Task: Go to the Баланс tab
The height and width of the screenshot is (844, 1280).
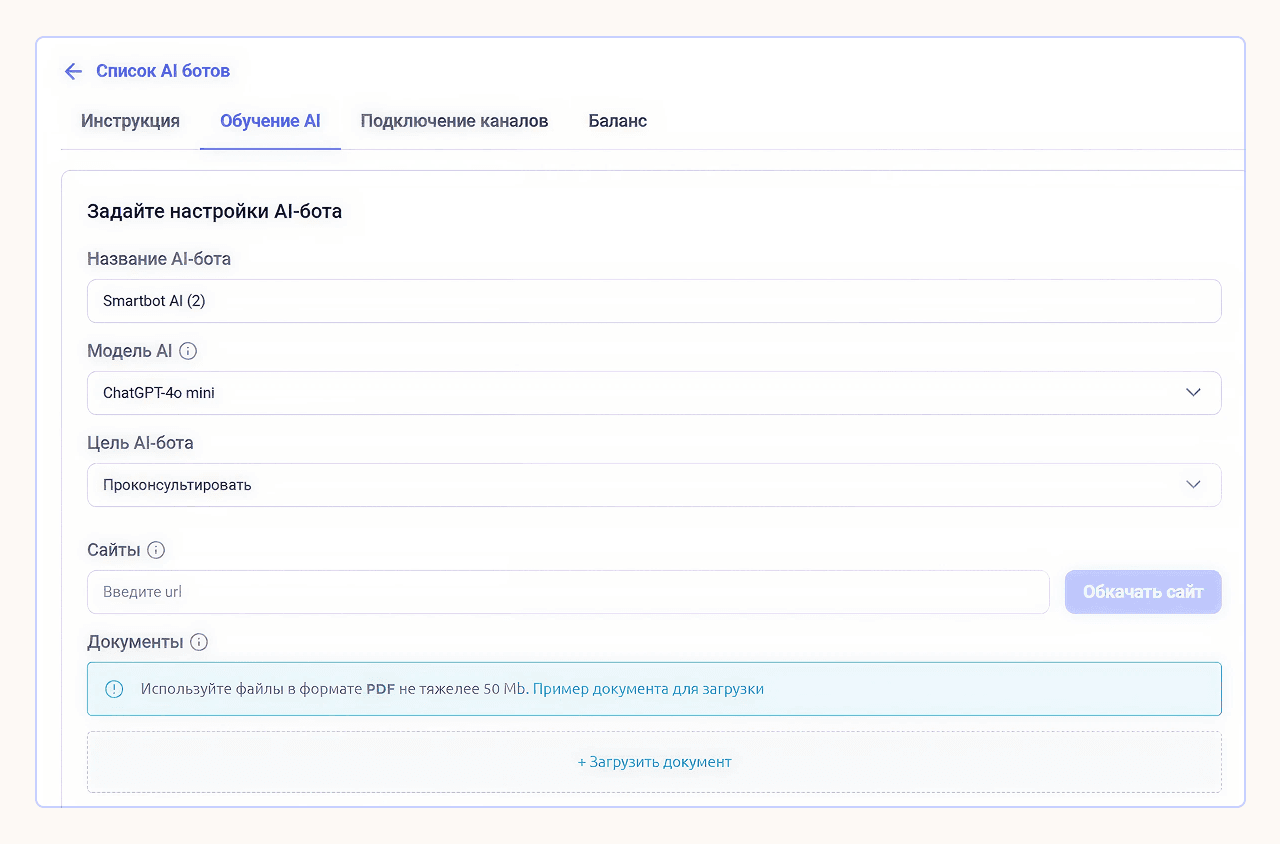Action: point(617,121)
